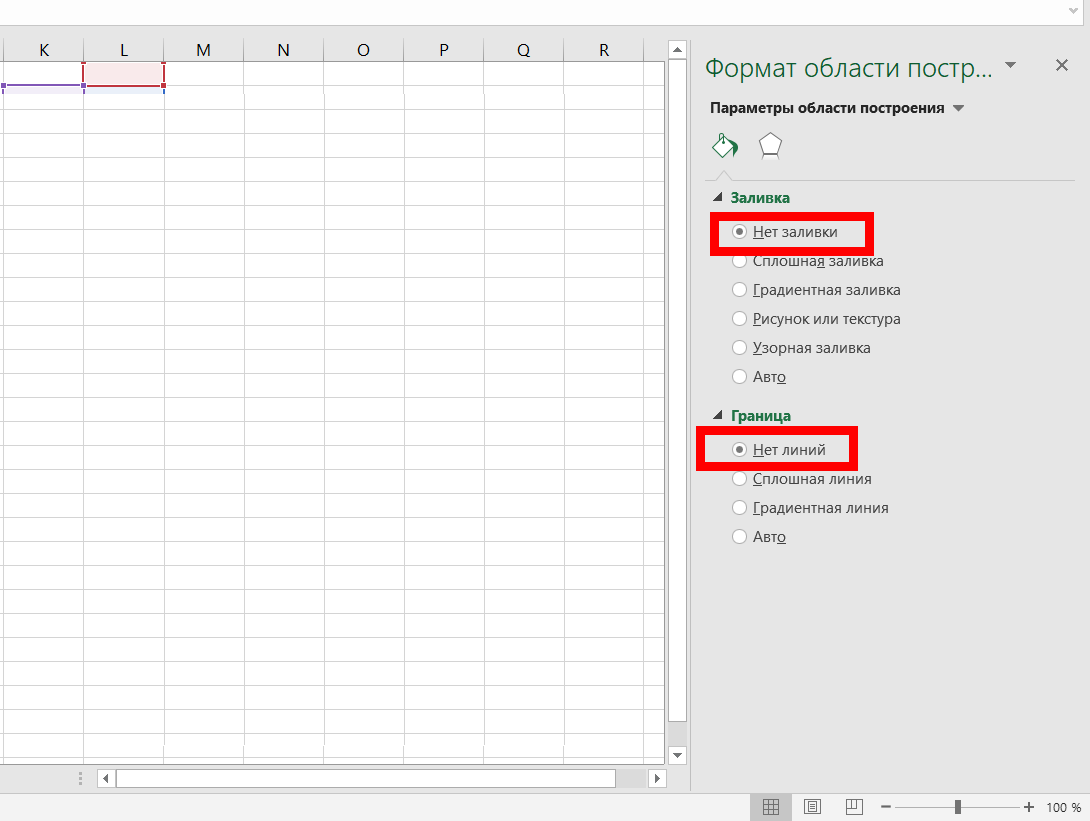Switch to Page Break Preview icon
The width and height of the screenshot is (1090, 821).
tap(854, 807)
